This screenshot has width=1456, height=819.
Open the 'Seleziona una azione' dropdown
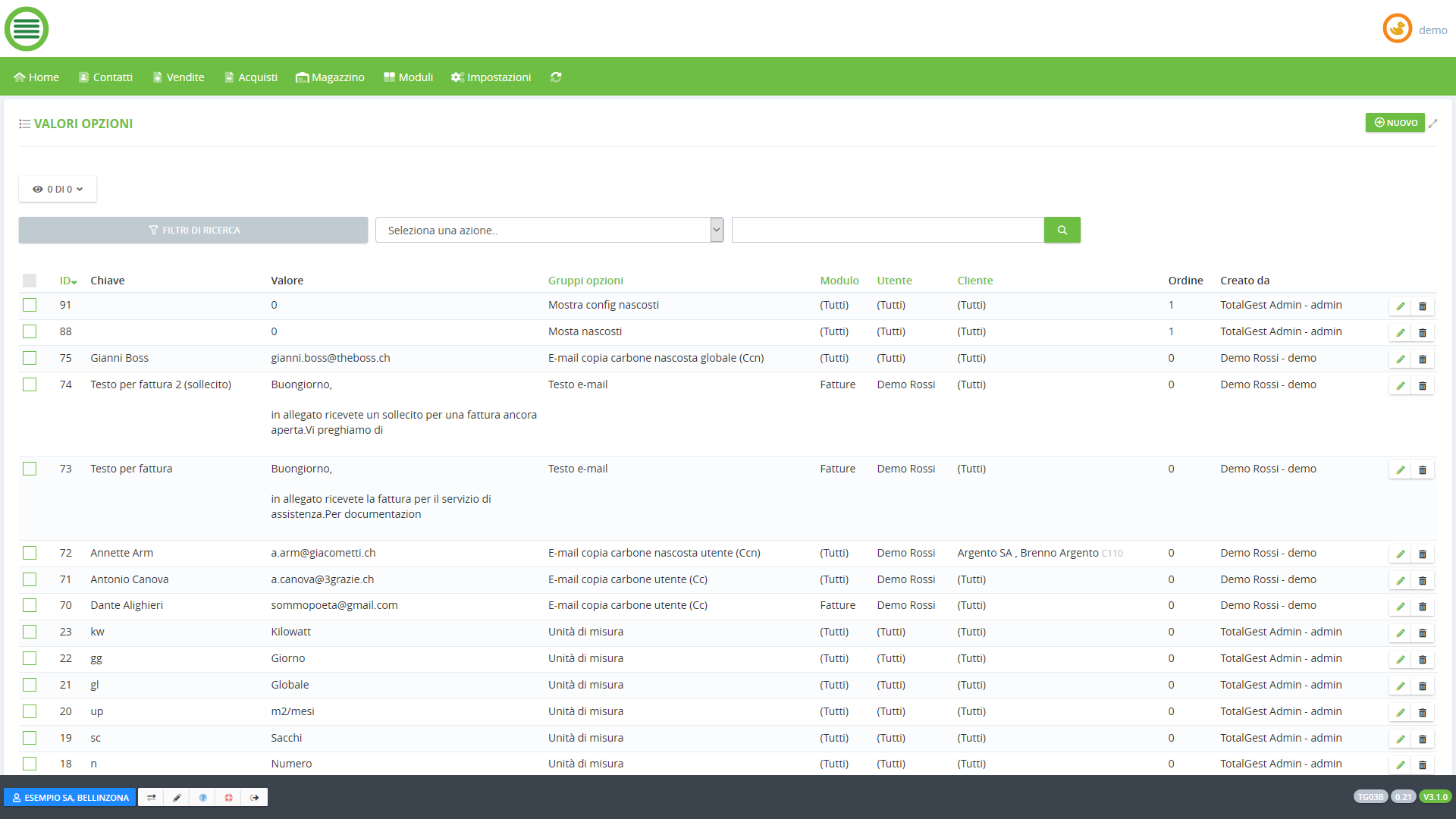click(549, 231)
